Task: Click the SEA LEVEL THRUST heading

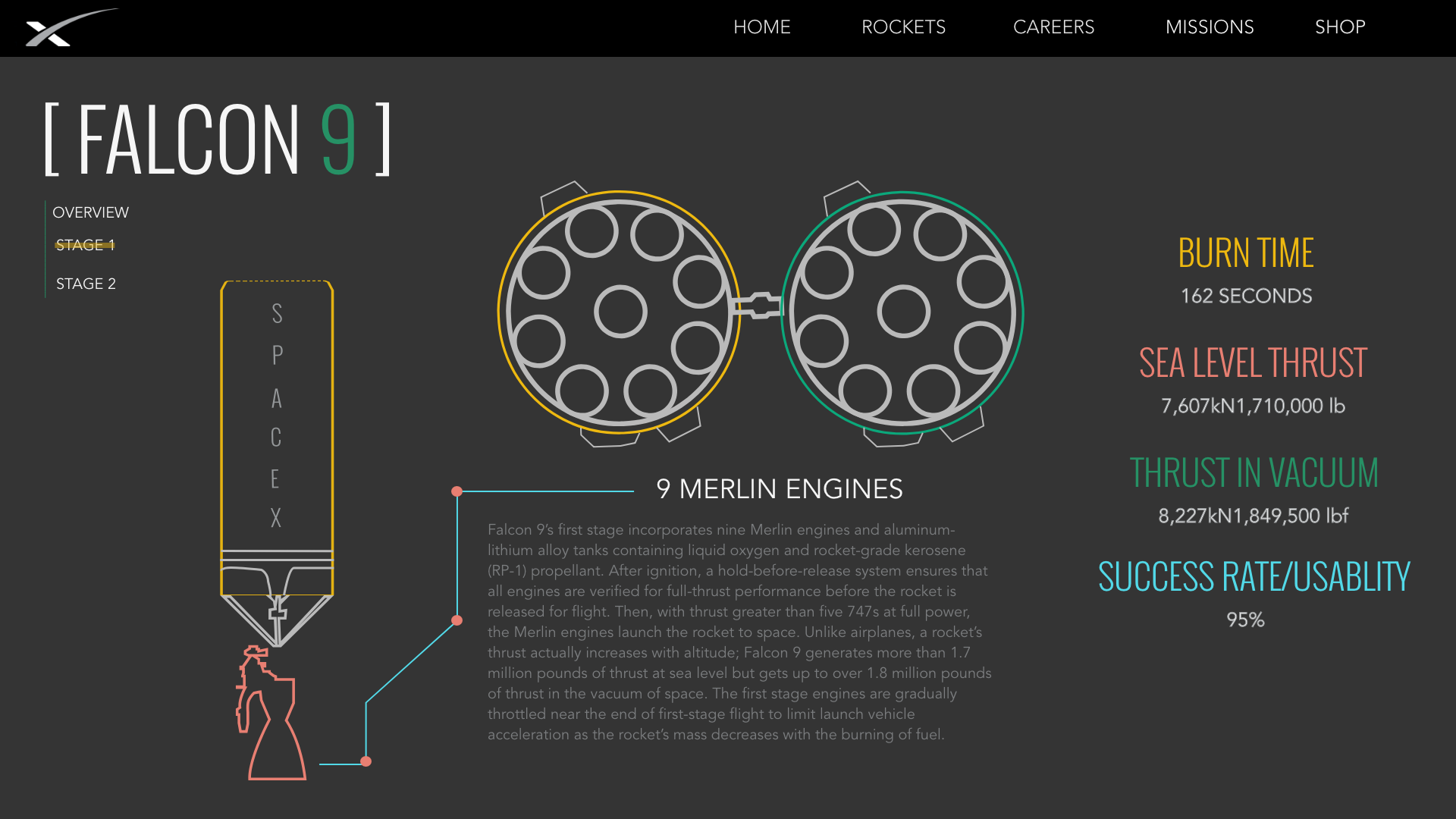Action: pyautogui.click(x=1253, y=363)
